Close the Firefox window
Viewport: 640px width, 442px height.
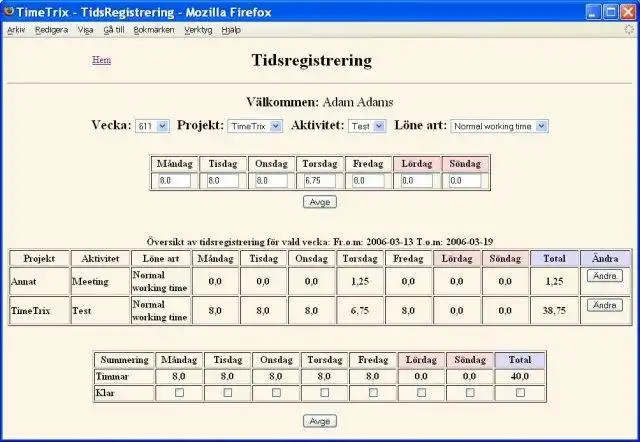[628, 11]
